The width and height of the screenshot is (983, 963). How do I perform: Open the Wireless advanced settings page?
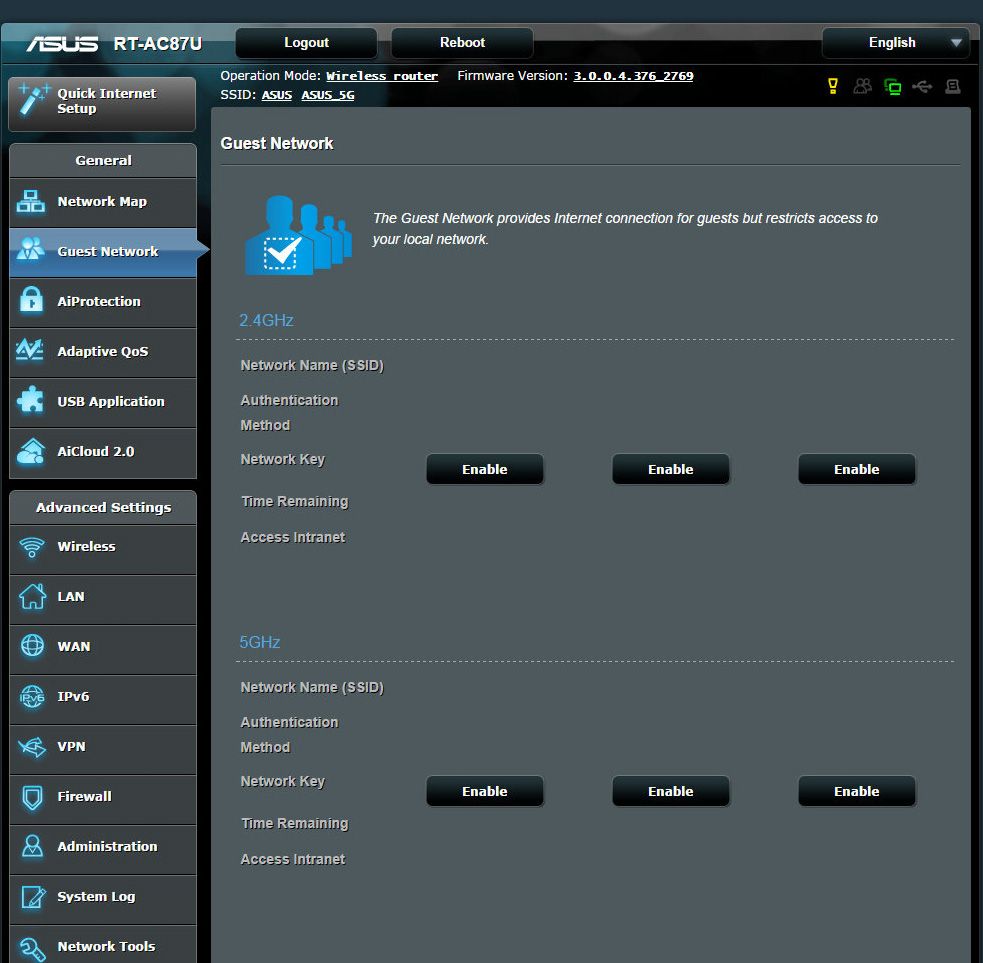click(x=87, y=547)
